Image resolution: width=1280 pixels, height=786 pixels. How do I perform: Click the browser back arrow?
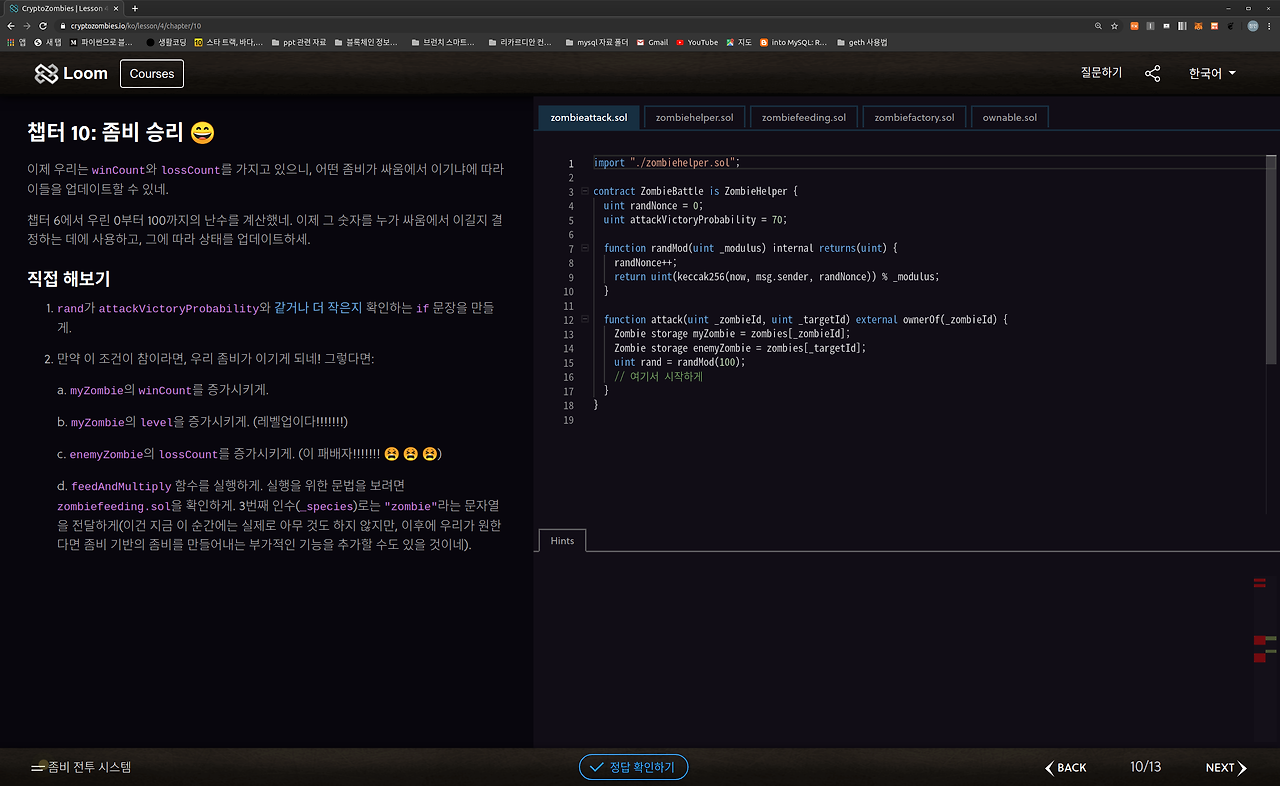pos(11,25)
